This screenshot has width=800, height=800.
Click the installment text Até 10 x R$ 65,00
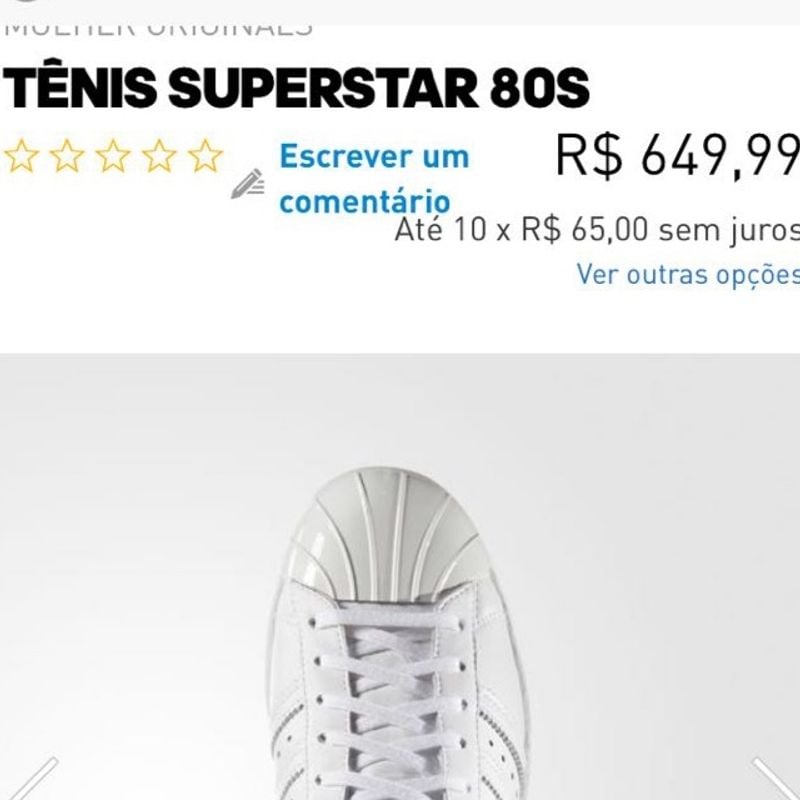[x=521, y=230]
